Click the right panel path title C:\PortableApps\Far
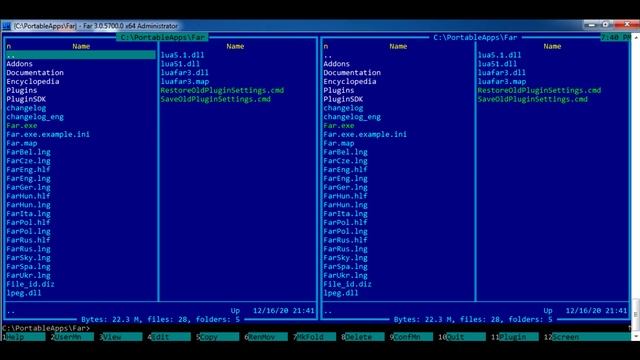640x360 pixels. point(475,38)
